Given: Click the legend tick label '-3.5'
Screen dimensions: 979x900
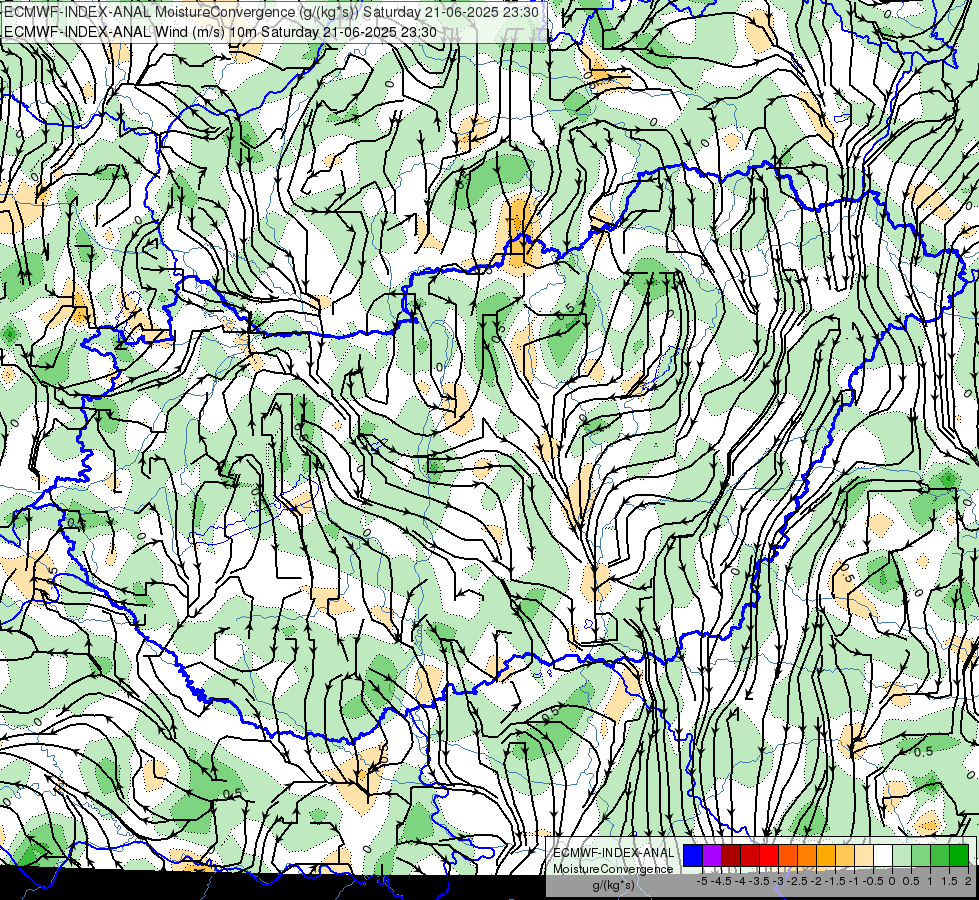Looking at the screenshot, I should tap(759, 881).
